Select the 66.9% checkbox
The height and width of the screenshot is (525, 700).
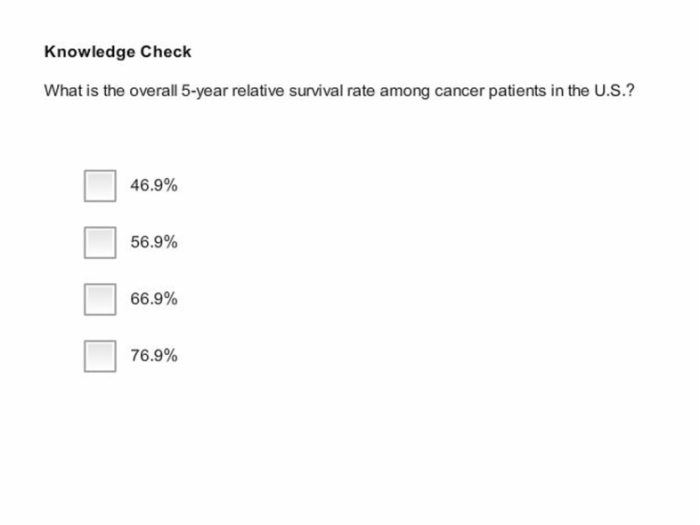click(x=100, y=299)
